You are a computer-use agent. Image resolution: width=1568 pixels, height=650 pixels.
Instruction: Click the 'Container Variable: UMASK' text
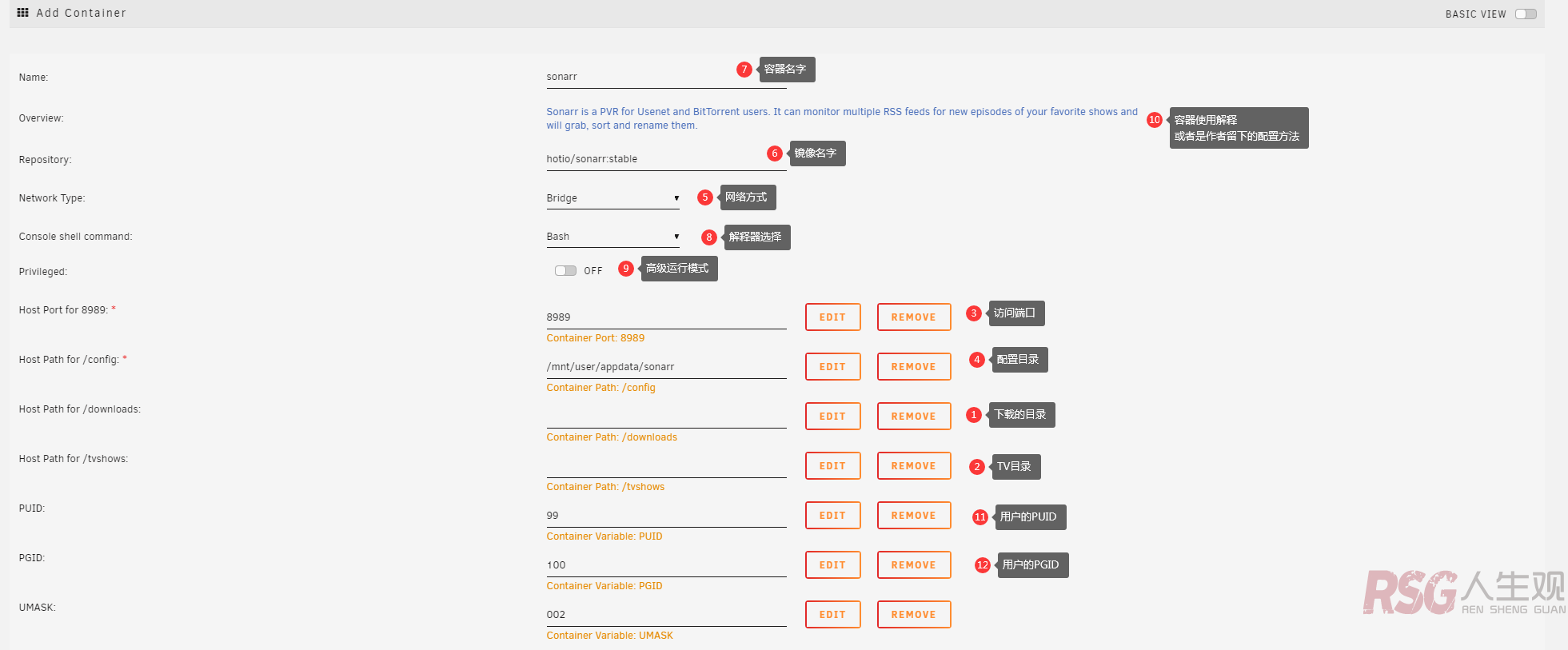point(609,636)
